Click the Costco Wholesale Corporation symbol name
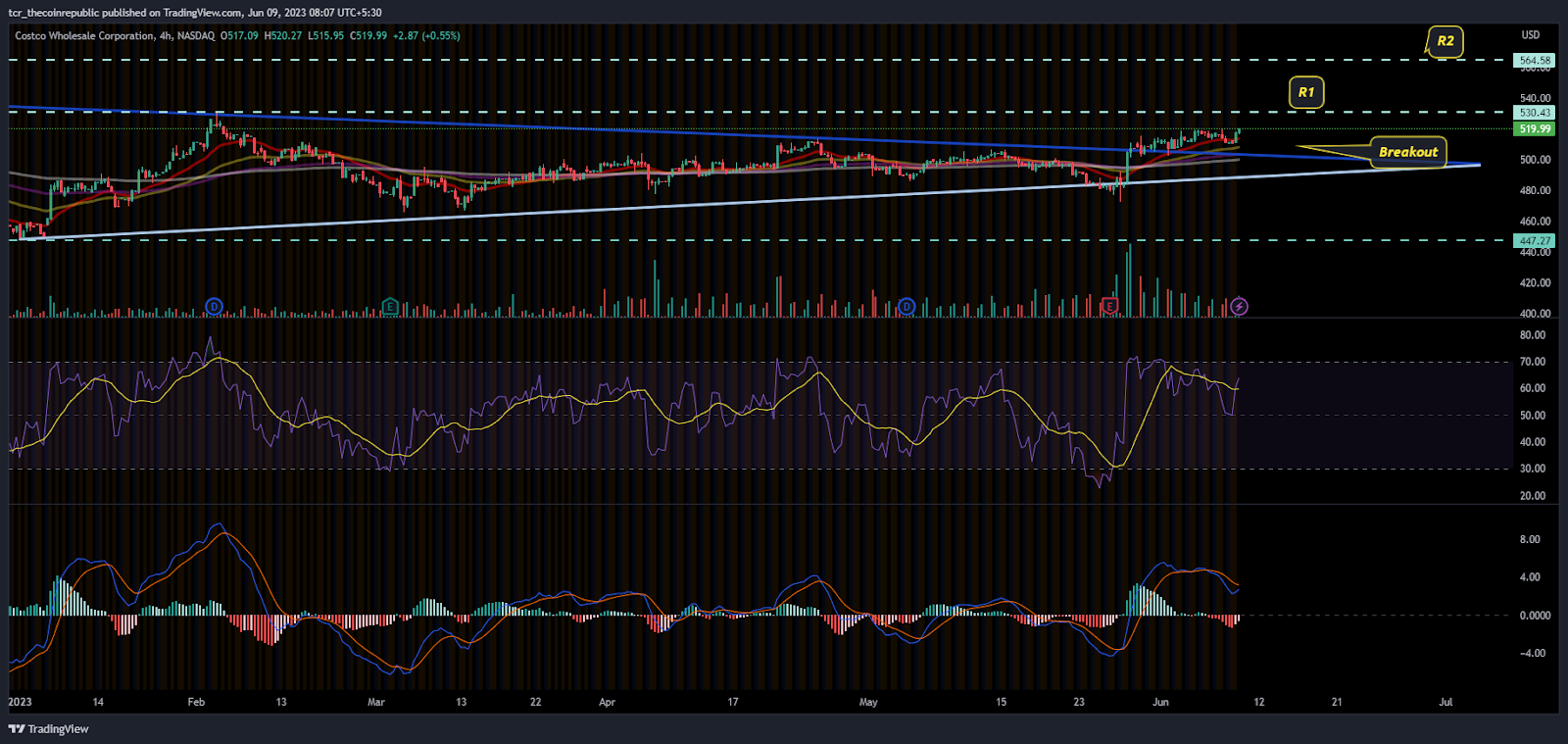The width and height of the screenshot is (1568, 744). 84,36
